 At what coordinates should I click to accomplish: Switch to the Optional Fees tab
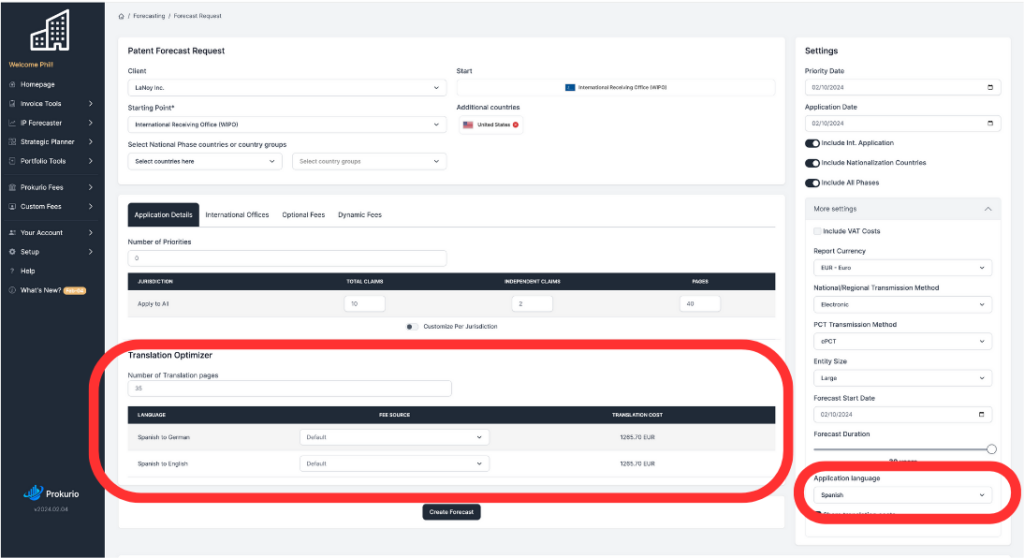(x=303, y=215)
